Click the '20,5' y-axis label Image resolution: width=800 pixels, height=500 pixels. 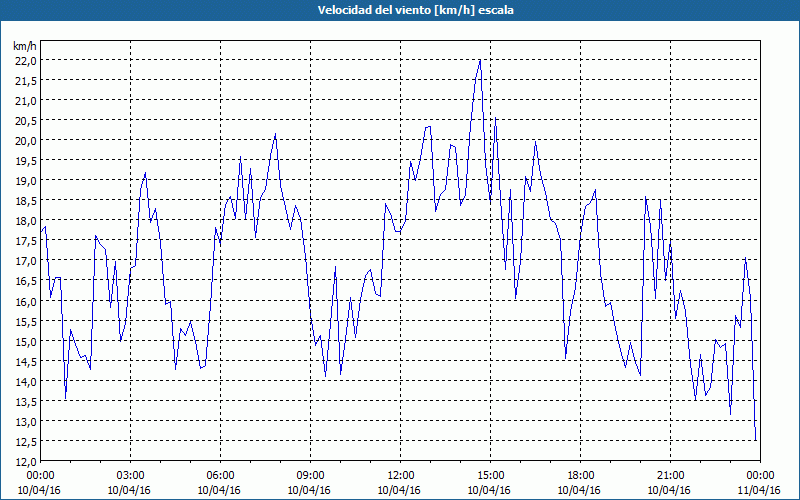point(26,120)
